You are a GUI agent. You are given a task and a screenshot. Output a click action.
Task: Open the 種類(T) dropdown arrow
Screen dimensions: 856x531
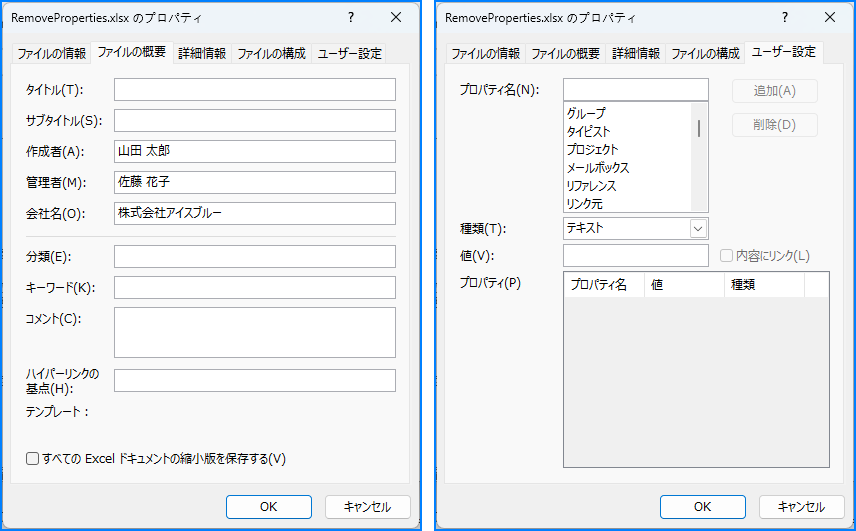(x=698, y=229)
